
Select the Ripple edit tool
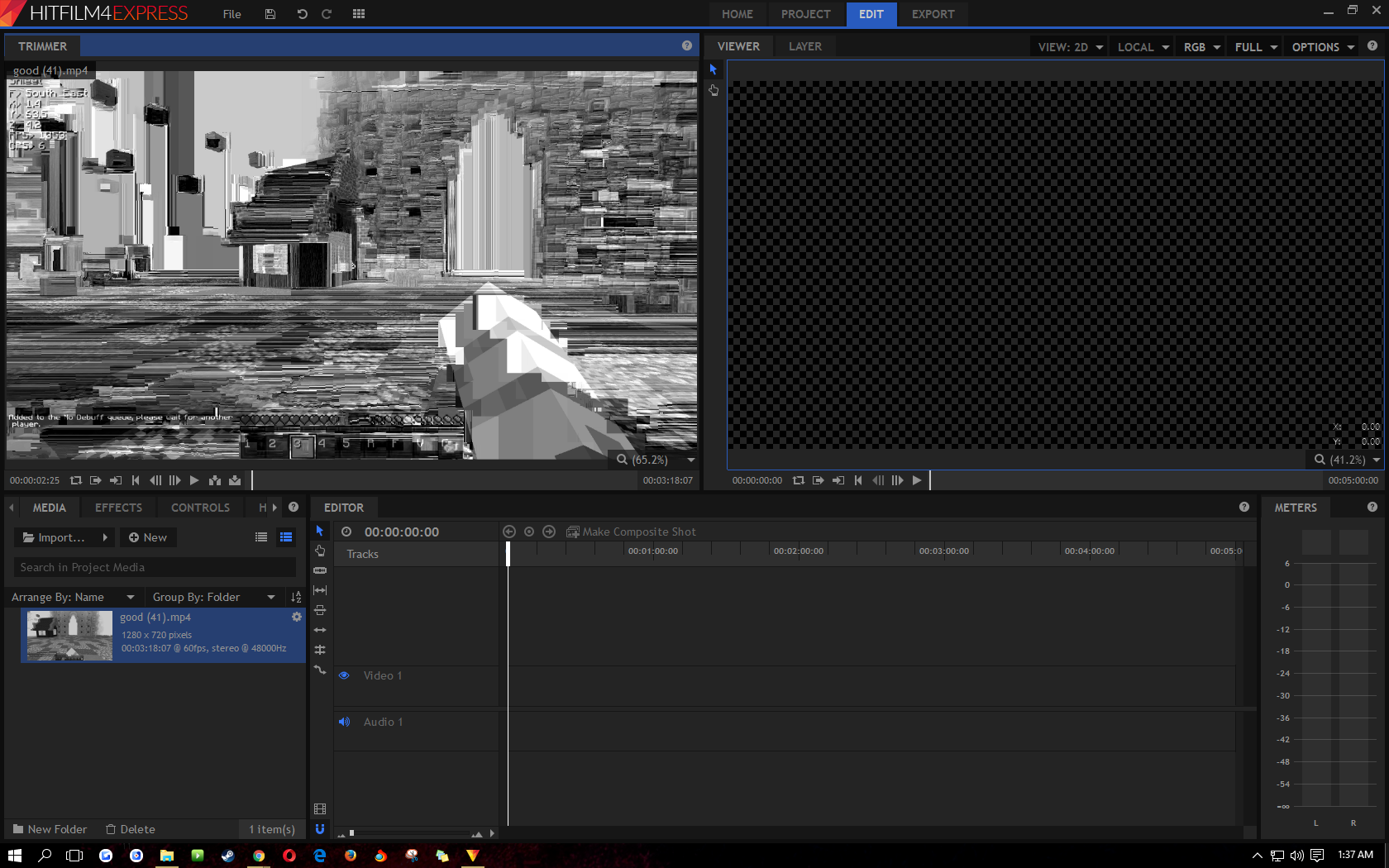[320, 630]
